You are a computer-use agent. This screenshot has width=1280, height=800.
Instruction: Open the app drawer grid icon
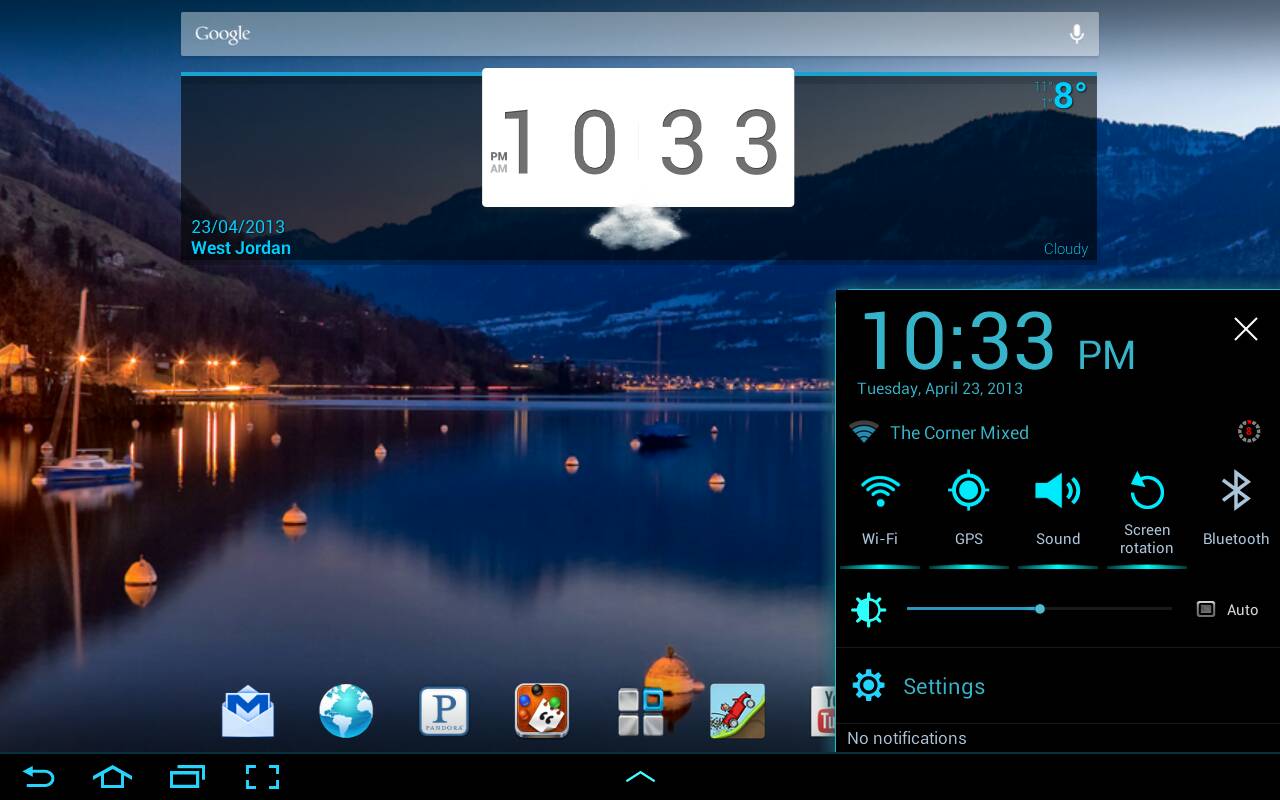[x=641, y=711]
